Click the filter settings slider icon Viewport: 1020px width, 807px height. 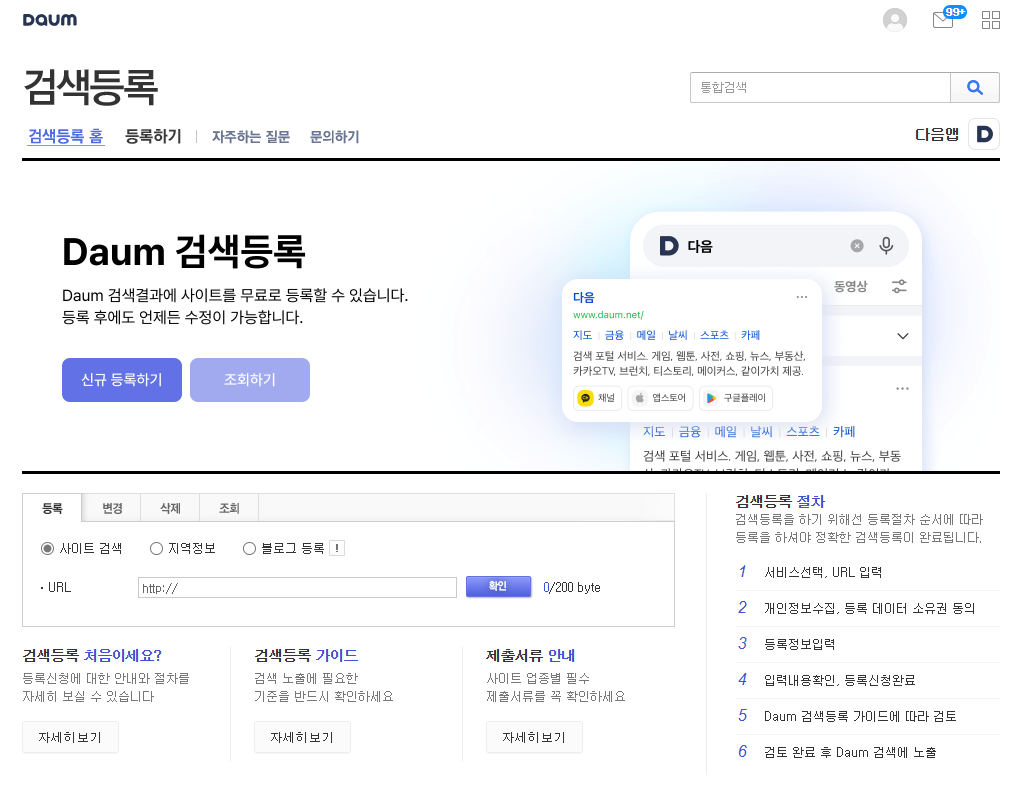[899, 286]
